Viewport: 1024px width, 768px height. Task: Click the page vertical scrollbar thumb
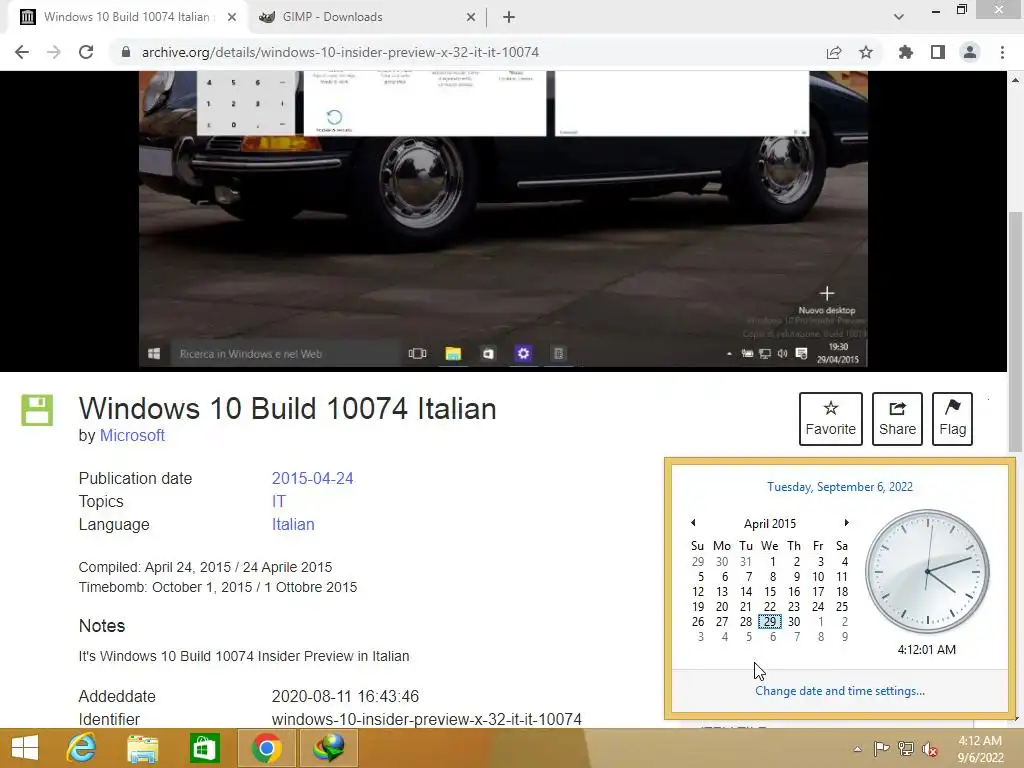1015,332
